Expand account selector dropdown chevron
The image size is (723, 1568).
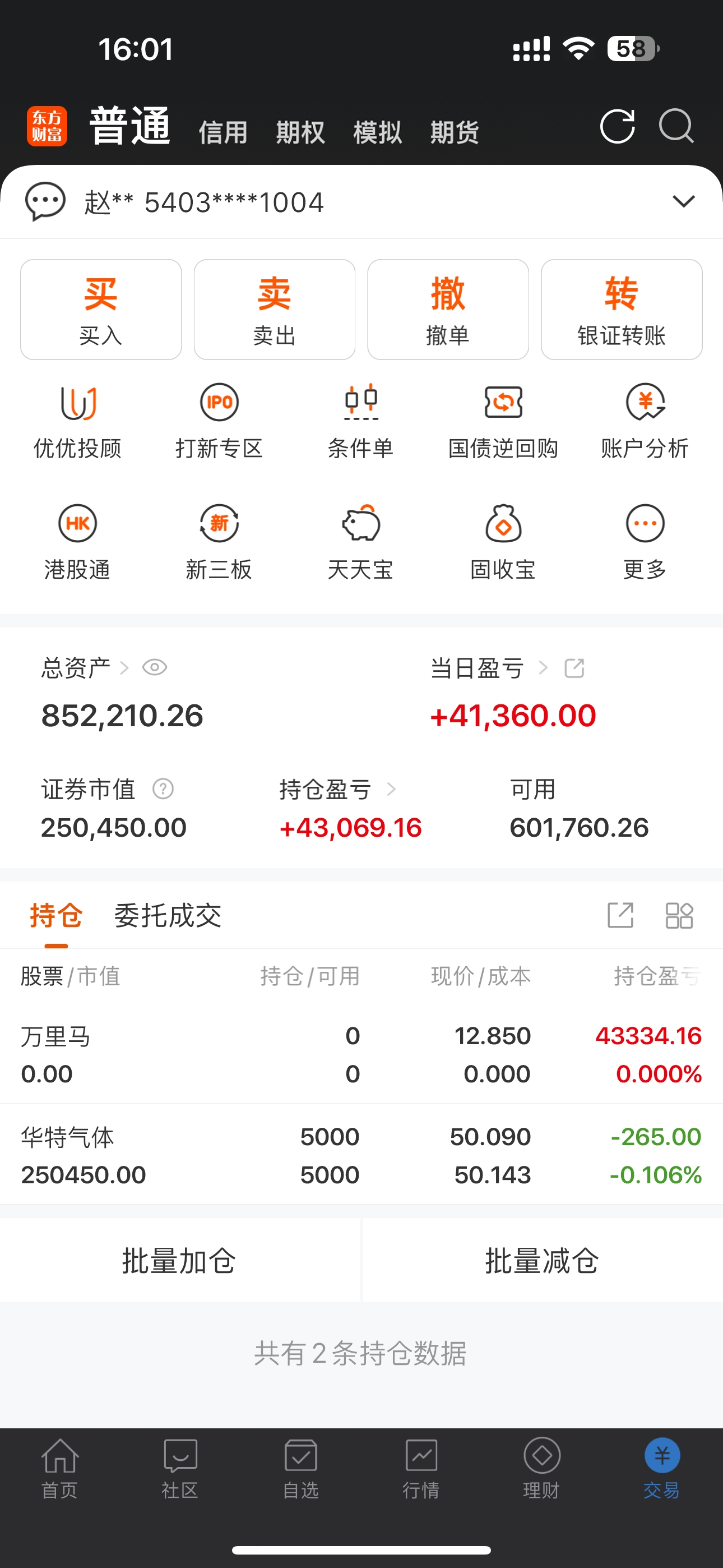point(683,201)
